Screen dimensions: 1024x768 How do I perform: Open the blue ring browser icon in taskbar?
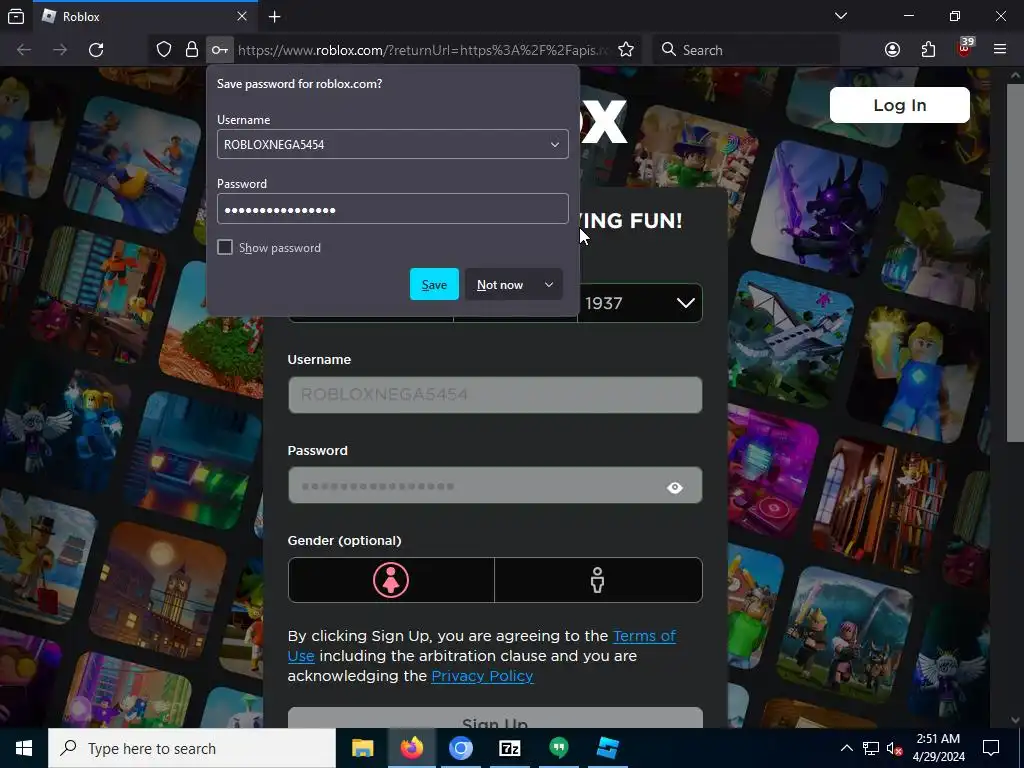(460, 748)
